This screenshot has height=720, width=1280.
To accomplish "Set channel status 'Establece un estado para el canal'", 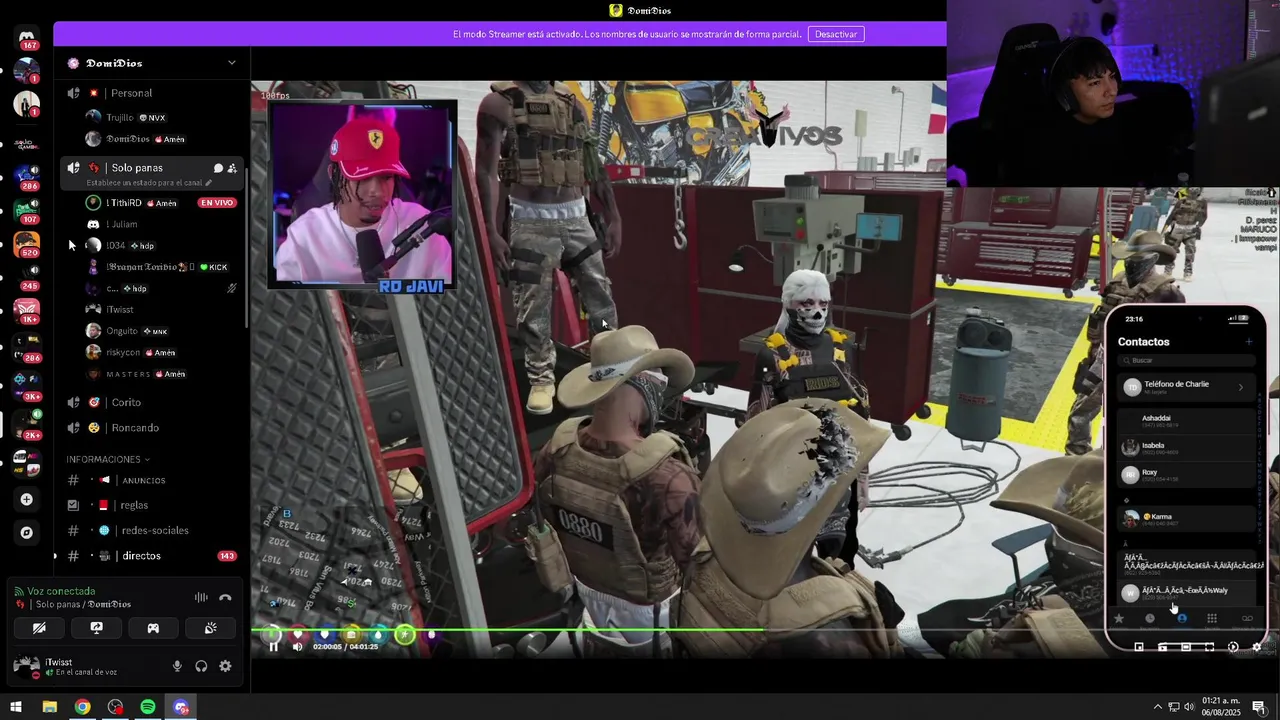I will click(149, 183).
